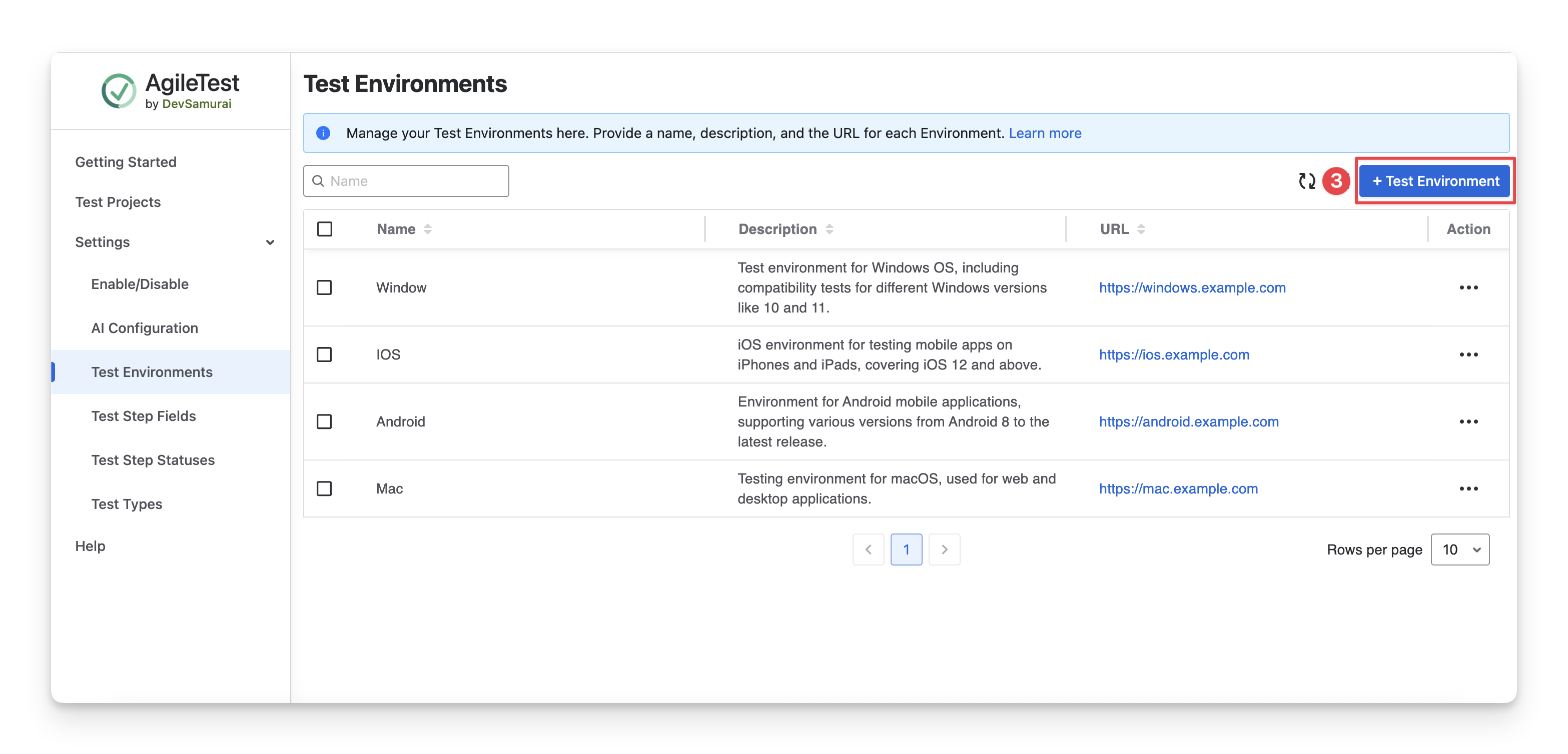Sort by Description column arrows
The width and height of the screenshot is (1568, 754).
pyautogui.click(x=829, y=229)
